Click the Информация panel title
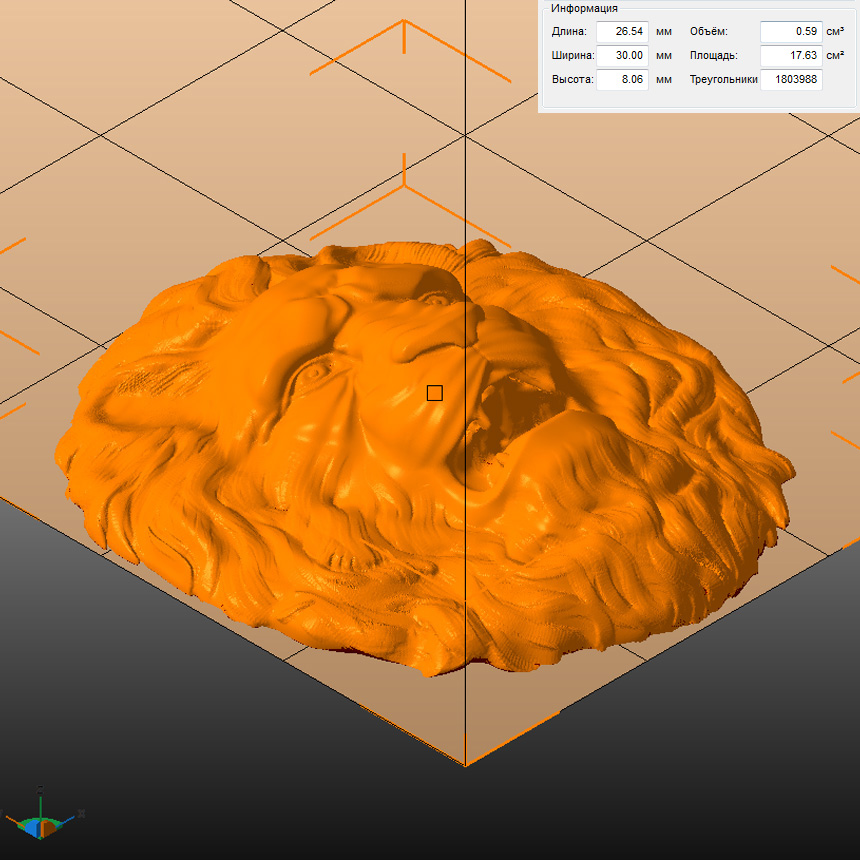The height and width of the screenshot is (860, 860). (x=584, y=8)
